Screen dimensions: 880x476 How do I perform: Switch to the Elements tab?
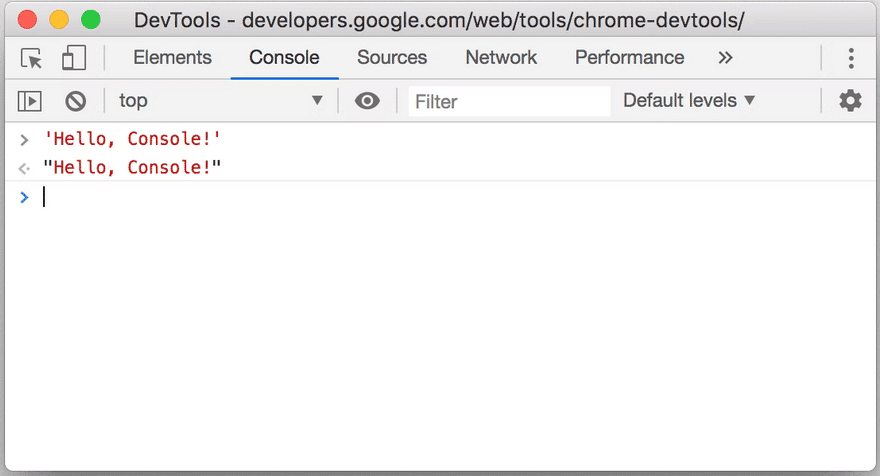(172, 58)
